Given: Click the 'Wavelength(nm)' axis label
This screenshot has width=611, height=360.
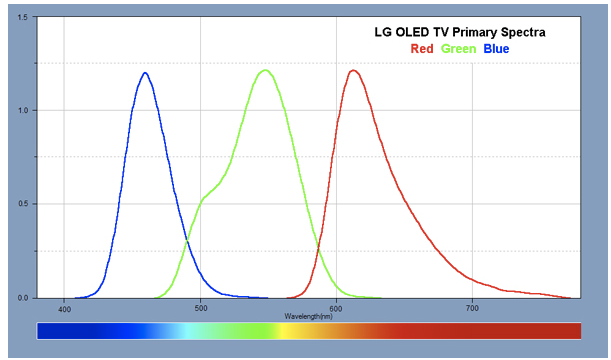Looking at the screenshot, I should (x=308, y=316).
